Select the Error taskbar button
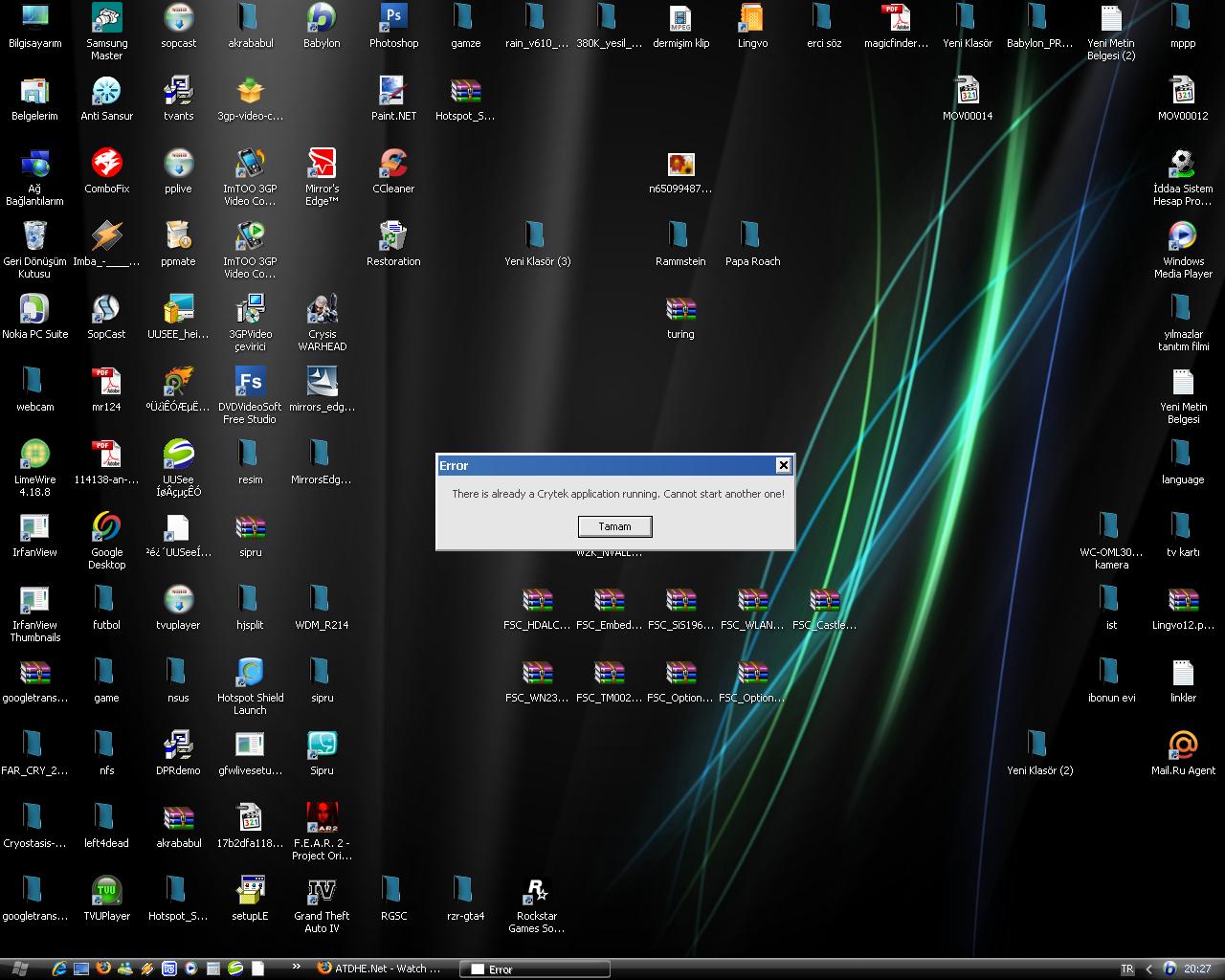The height and width of the screenshot is (980, 1225). (x=535, y=969)
